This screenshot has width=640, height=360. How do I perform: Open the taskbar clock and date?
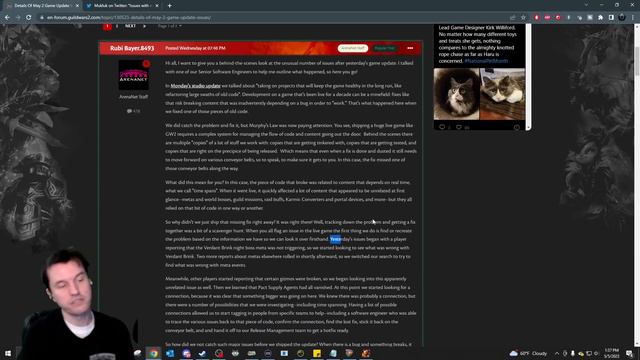click(611, 353)
